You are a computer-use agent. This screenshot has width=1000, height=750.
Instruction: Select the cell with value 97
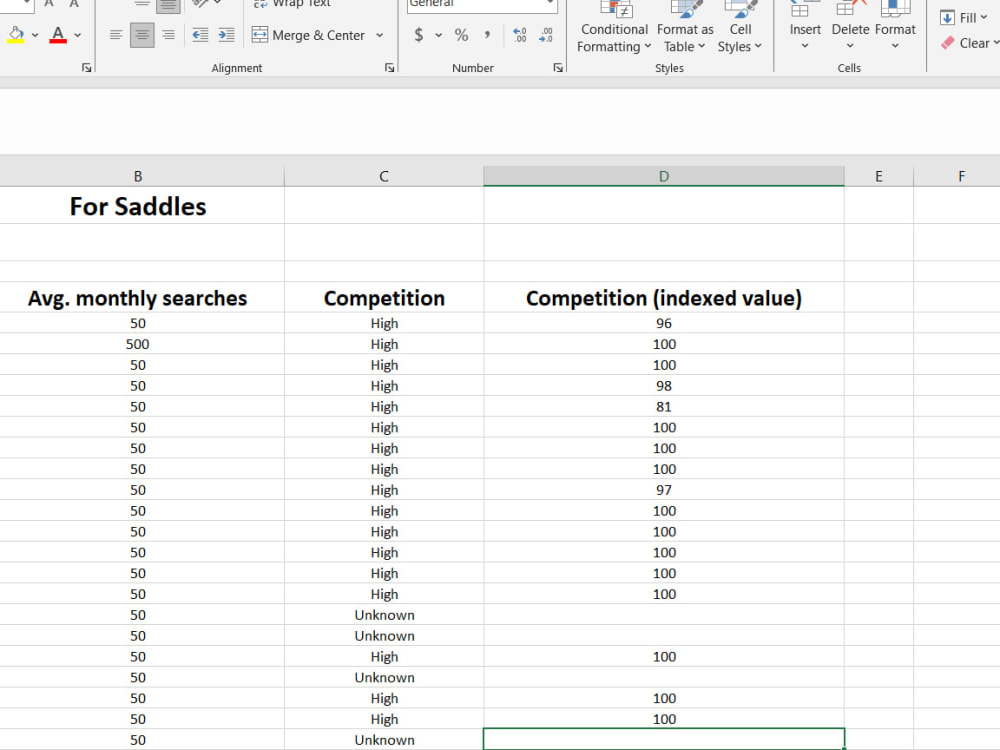click(664, 490)
